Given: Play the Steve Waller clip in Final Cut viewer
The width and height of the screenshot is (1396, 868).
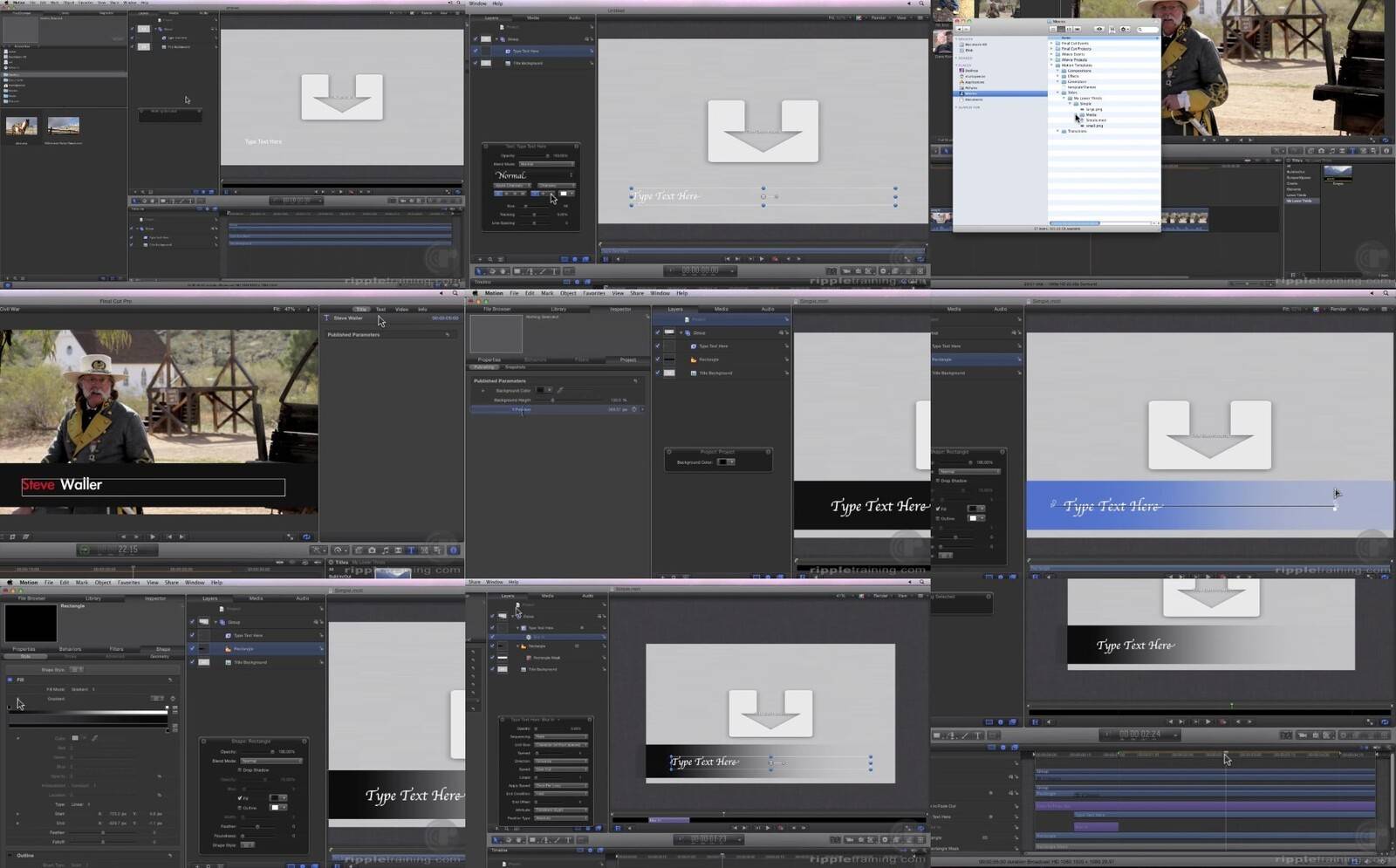Looking at the screenshot, I should click(153, 537).
